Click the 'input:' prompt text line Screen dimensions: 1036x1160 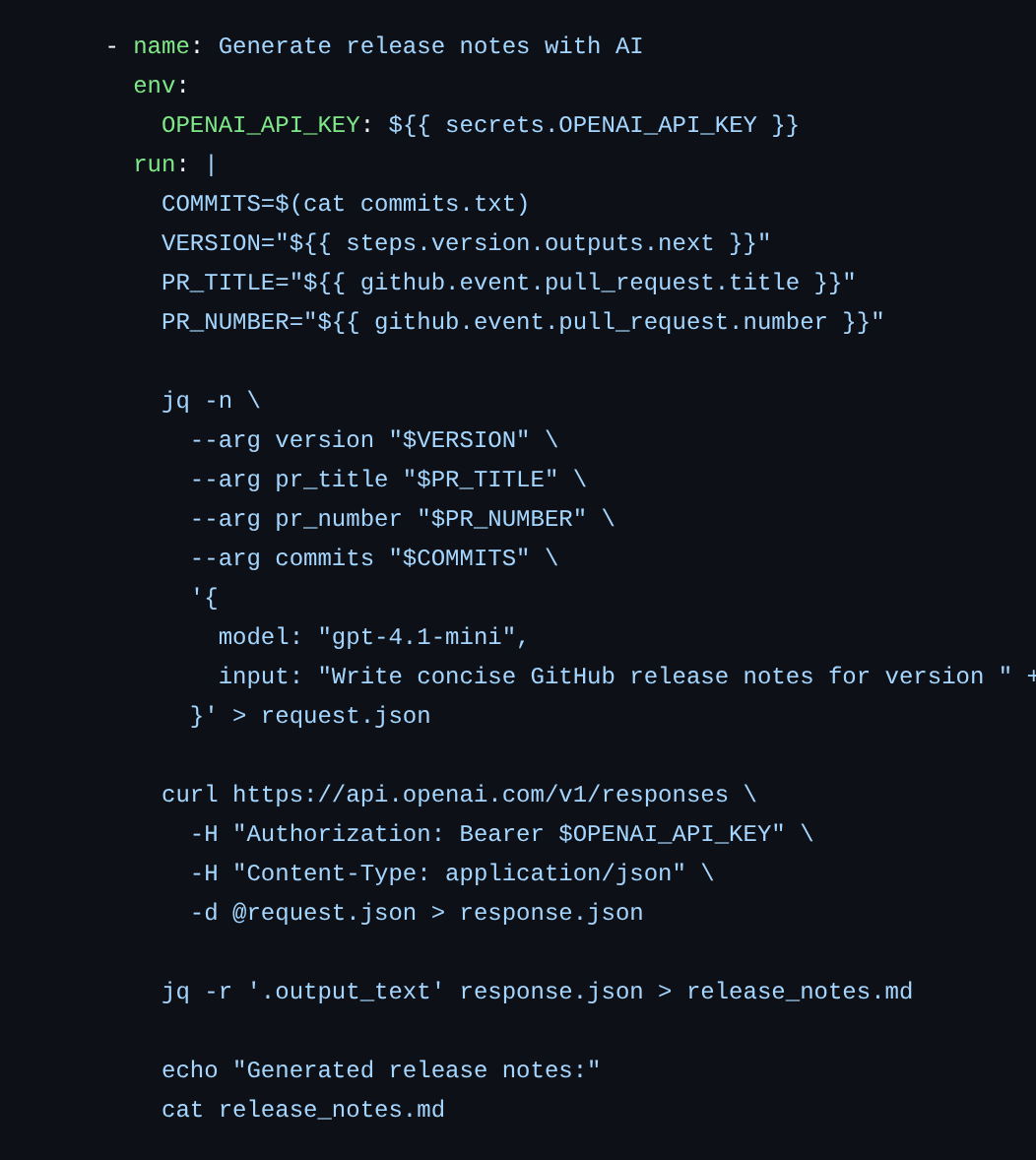[x=626, y=677]
